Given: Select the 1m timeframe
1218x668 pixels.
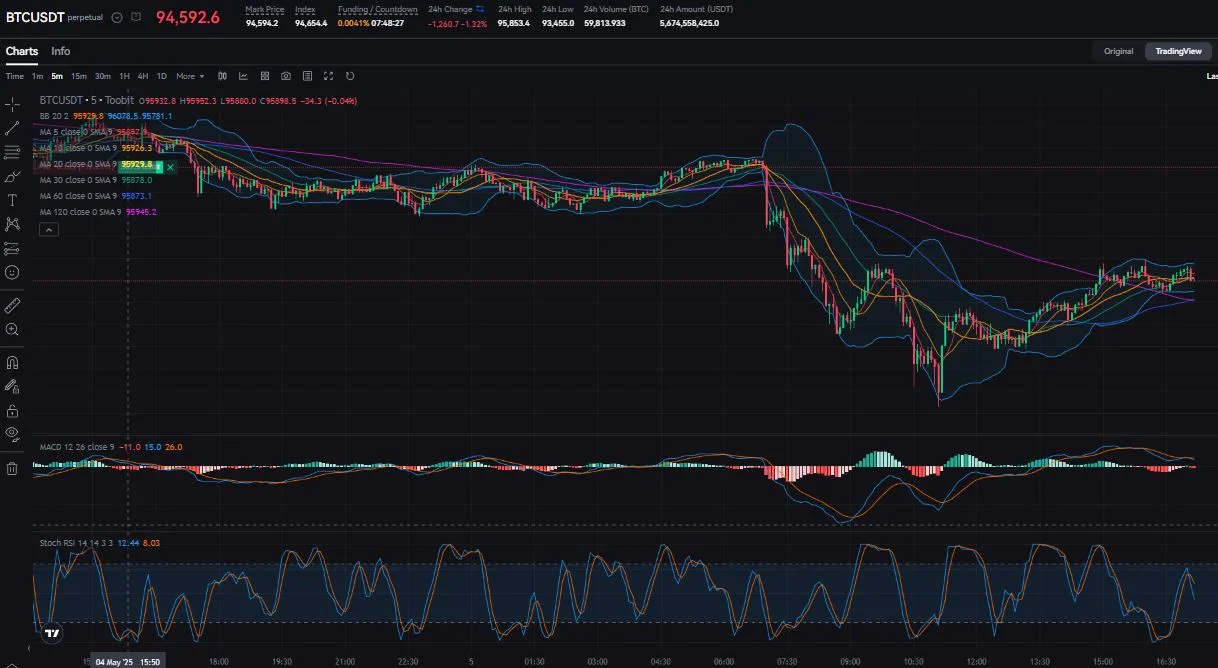Looking at the screenshot, I should coord(37,76).
